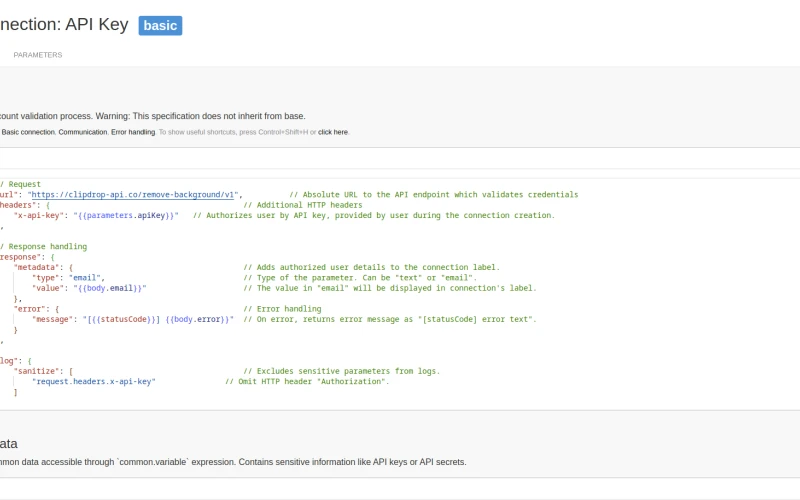Viewport: 800px width, 500px height.
Task: Open the PARAMETERS tab
Action: [x=38, y=55]
